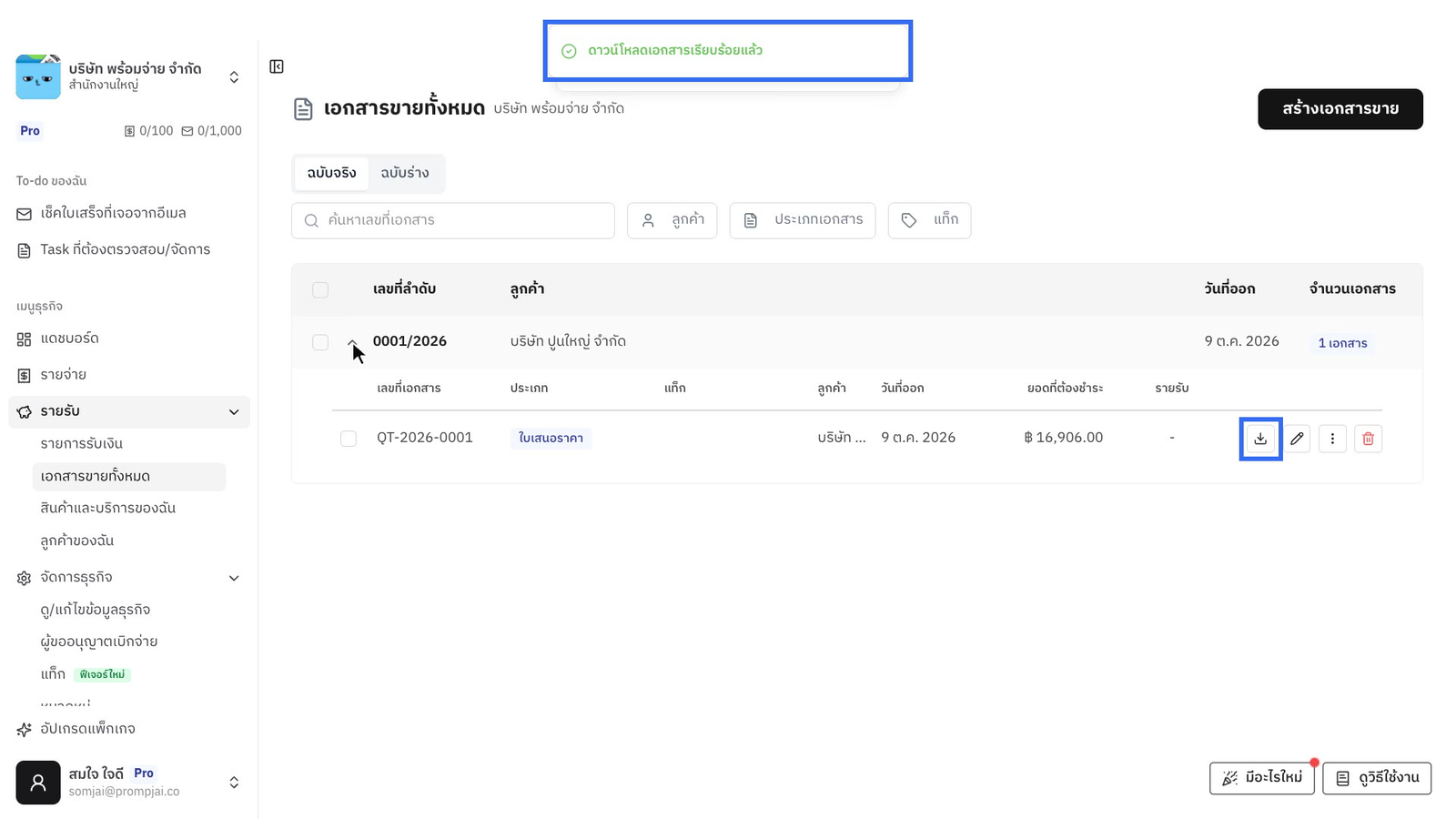Collapse the 0001/2026 row chevron
1456x819 pixels.
pyautogui.click(x=353, y=343)
